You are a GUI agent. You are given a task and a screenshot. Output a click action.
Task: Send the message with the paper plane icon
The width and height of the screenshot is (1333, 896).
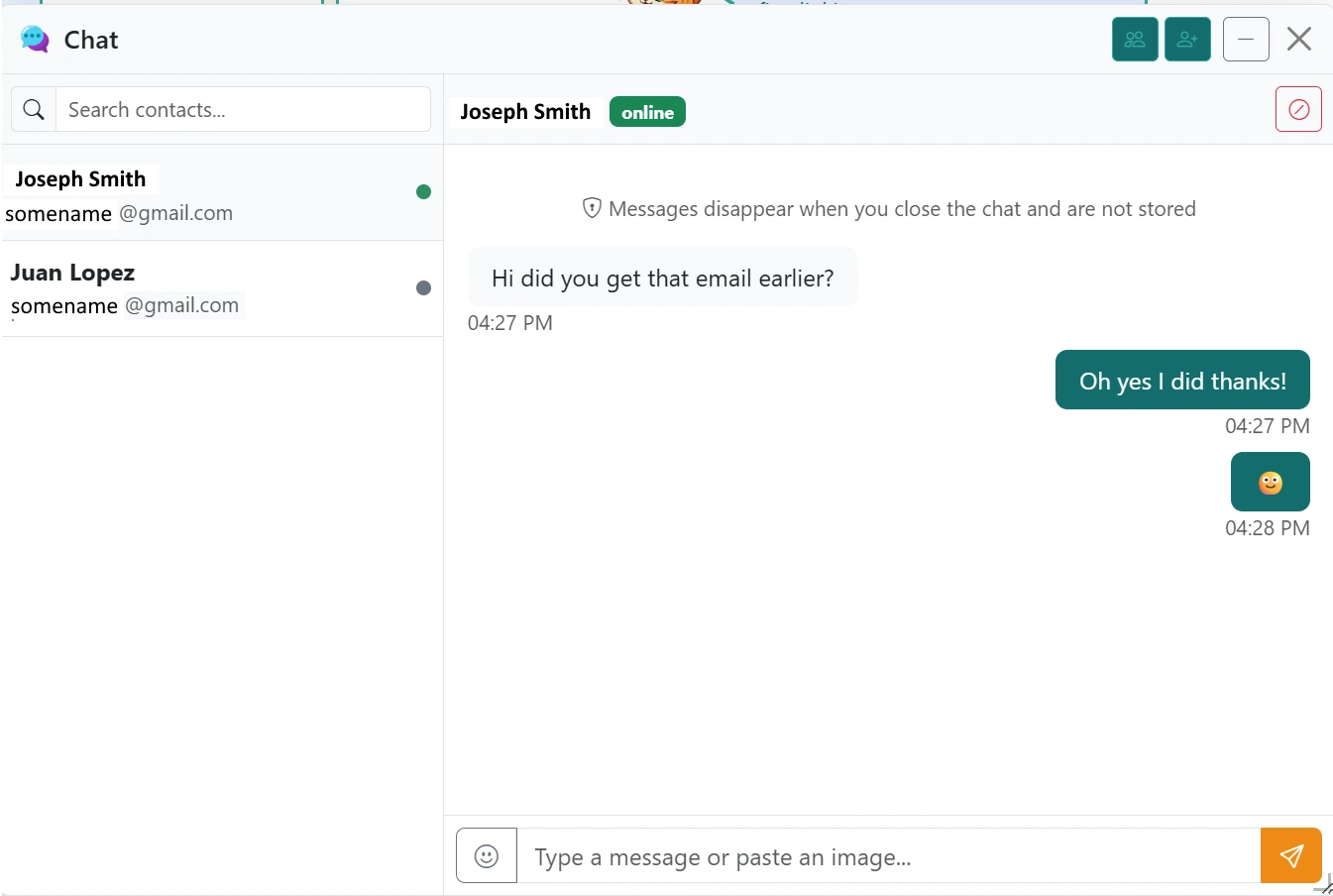pyautogui.click(x=1291, y=854)
